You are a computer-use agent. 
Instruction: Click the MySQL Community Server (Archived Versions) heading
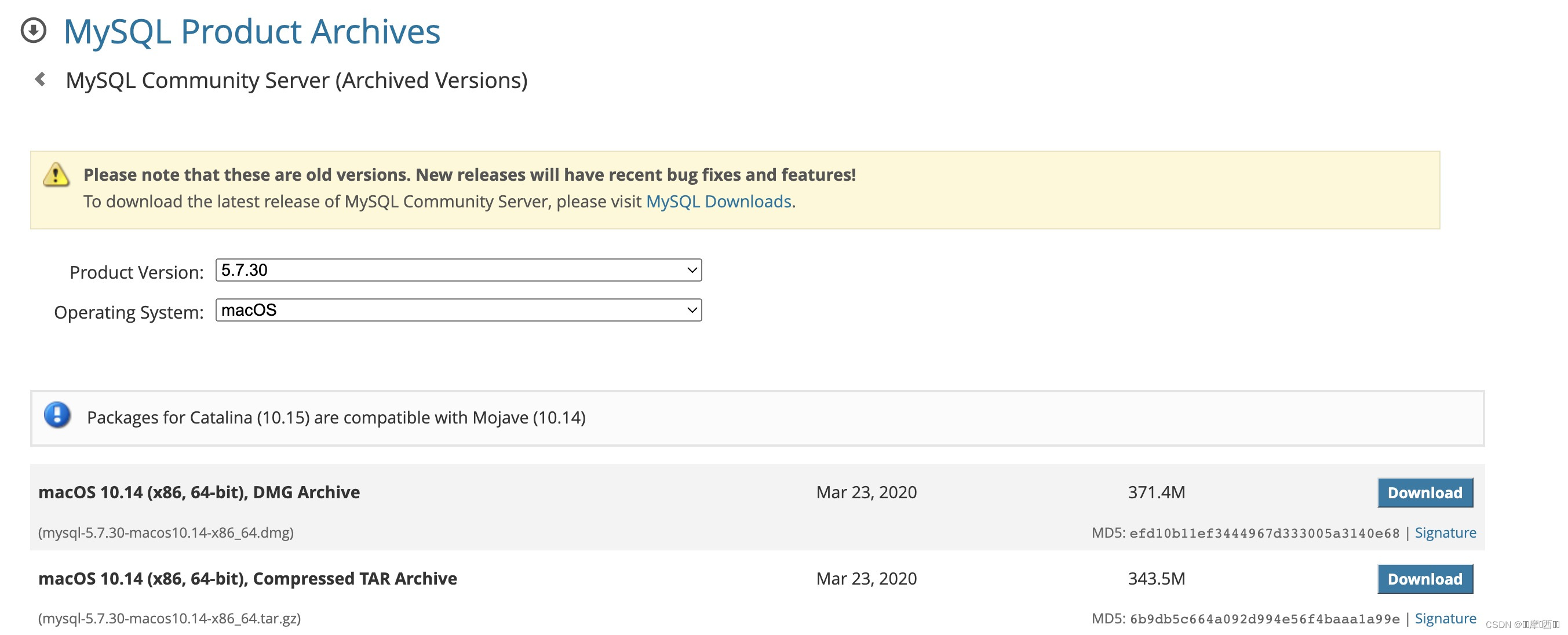coord(297,81)
